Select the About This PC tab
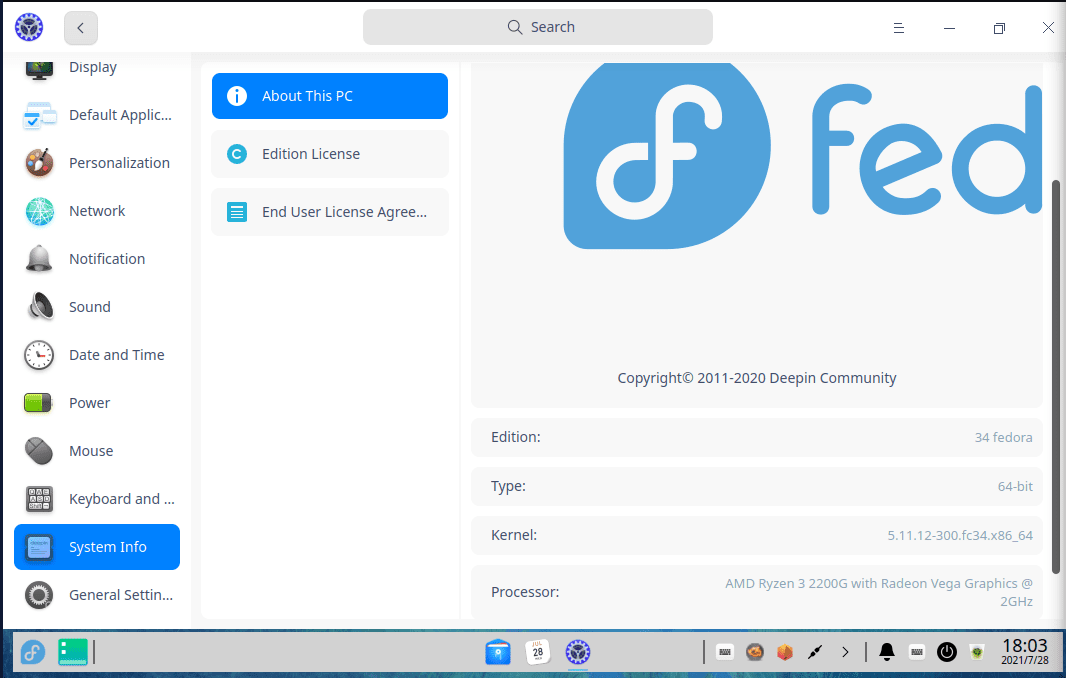 point(330,96)
